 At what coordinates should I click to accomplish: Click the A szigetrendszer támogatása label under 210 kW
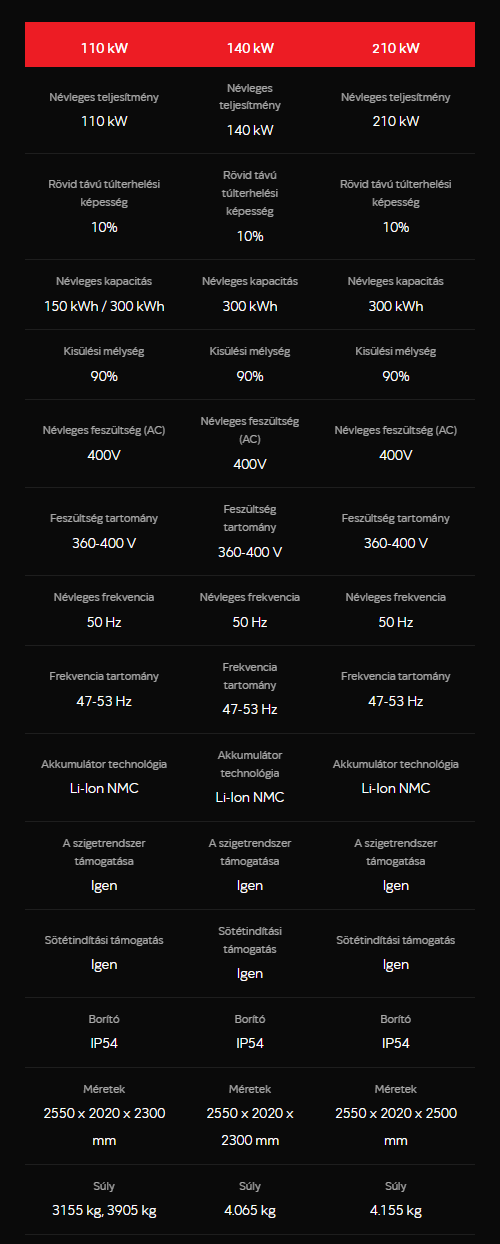point(396,852)
